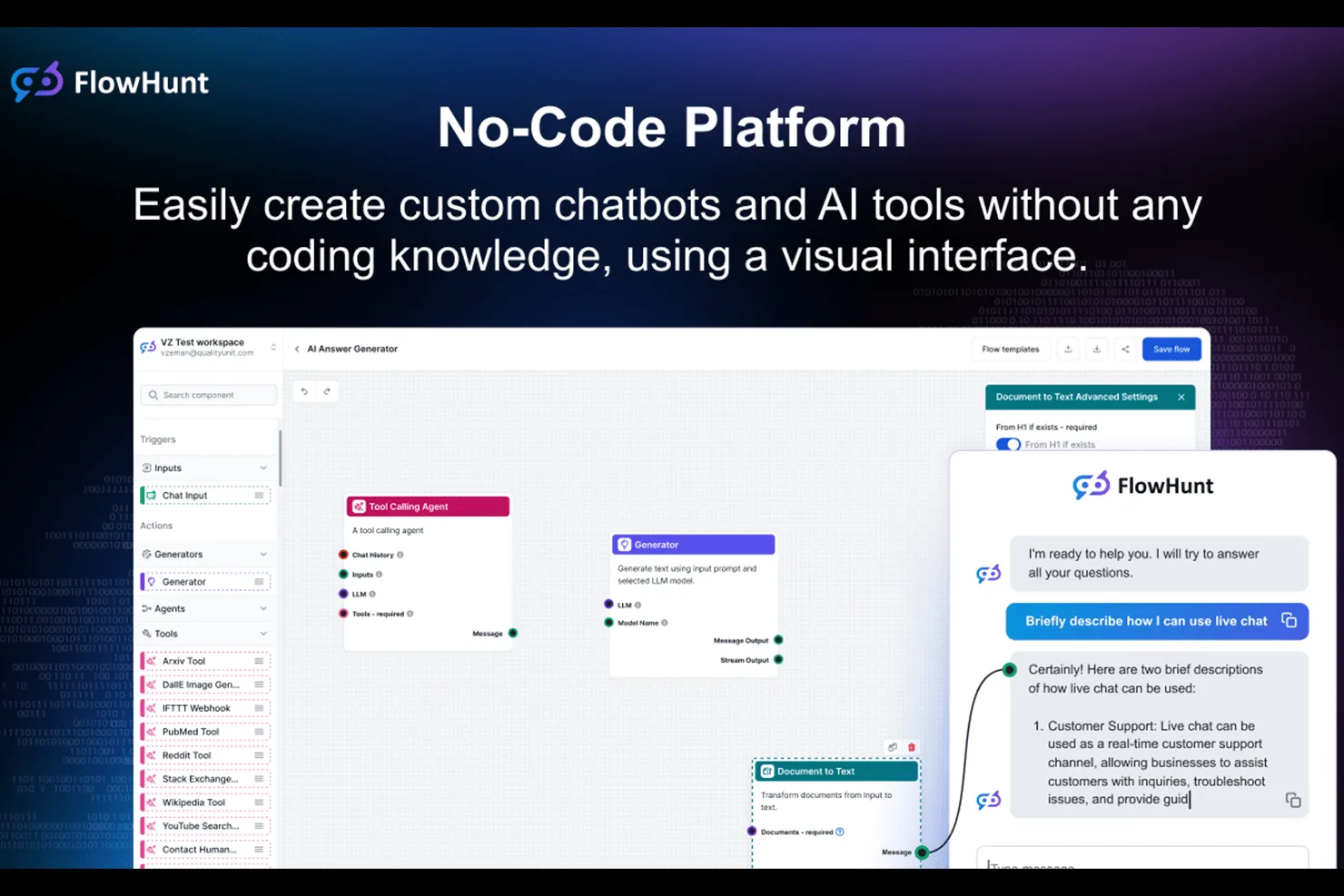
Task: Click the Chat History input port
Action: coord(343,555)
